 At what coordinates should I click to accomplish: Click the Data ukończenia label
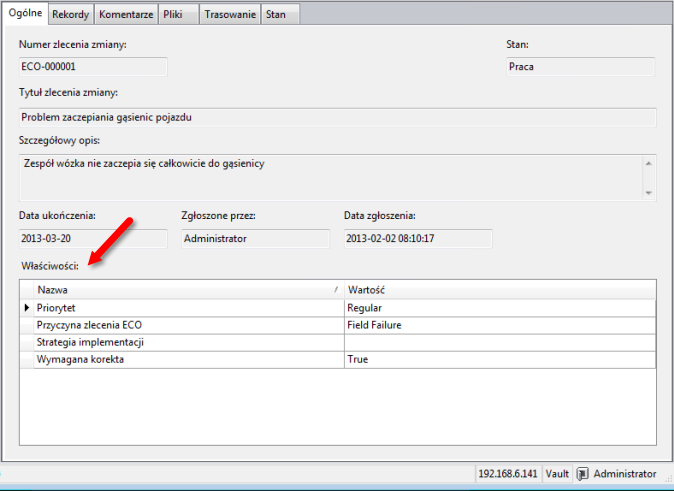tap(57, 216)
